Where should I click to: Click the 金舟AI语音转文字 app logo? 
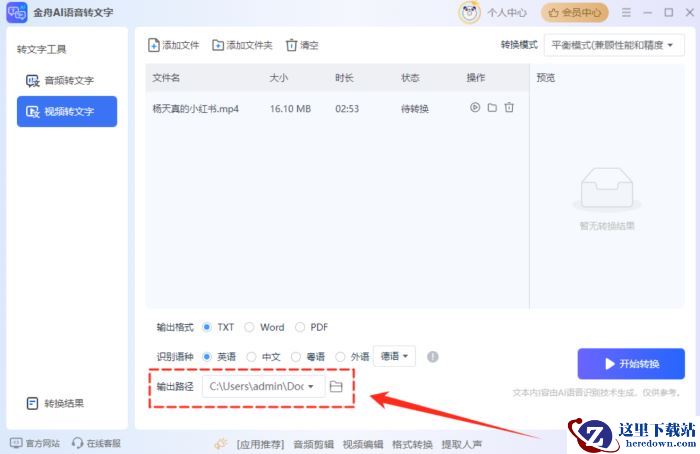(17, 12)
